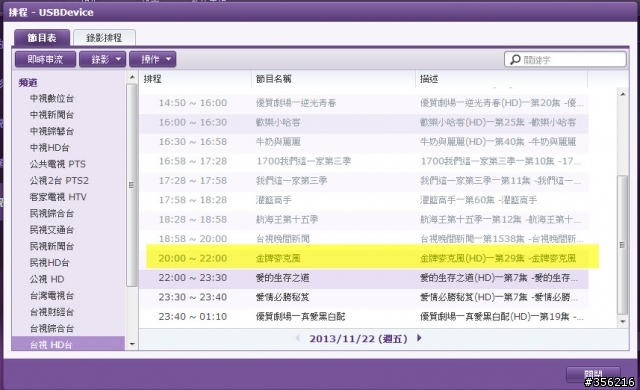Select the 16:00 ~ 16:30 歡樂小哈客 row
Viewport: 640px width, 390px height.
point(364,122)
